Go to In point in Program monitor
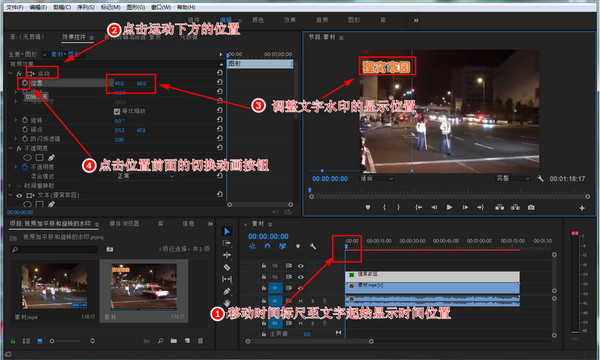 [x=419, y=207]
